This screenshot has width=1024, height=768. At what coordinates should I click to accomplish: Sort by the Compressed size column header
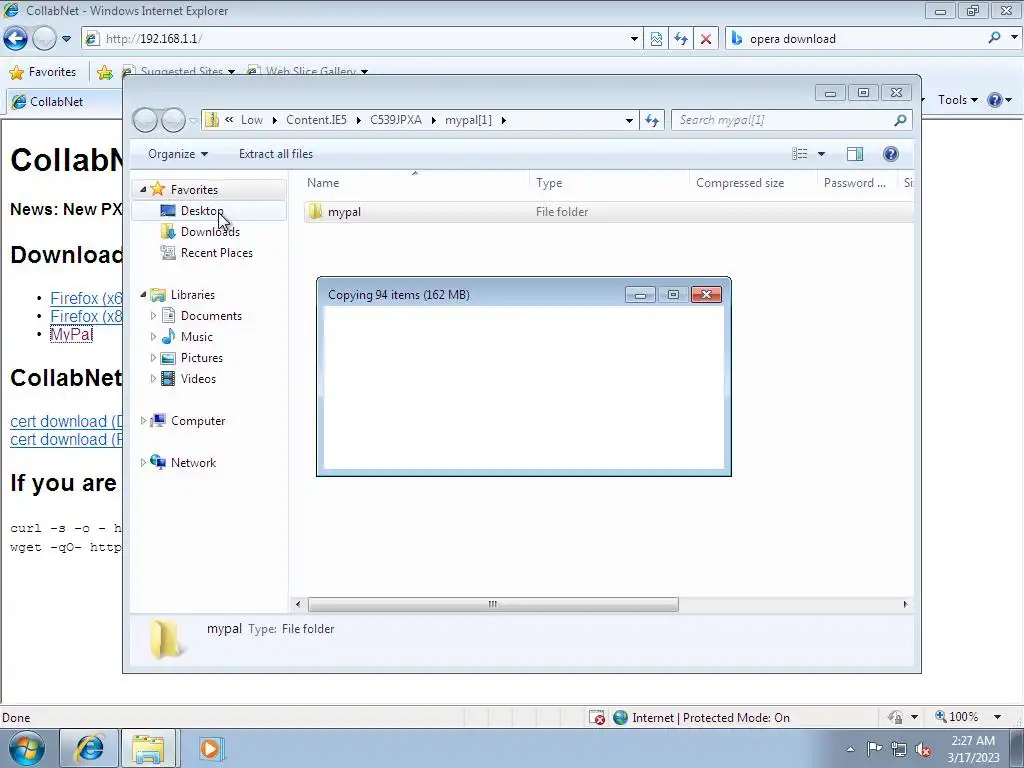(x=753, y=183)
